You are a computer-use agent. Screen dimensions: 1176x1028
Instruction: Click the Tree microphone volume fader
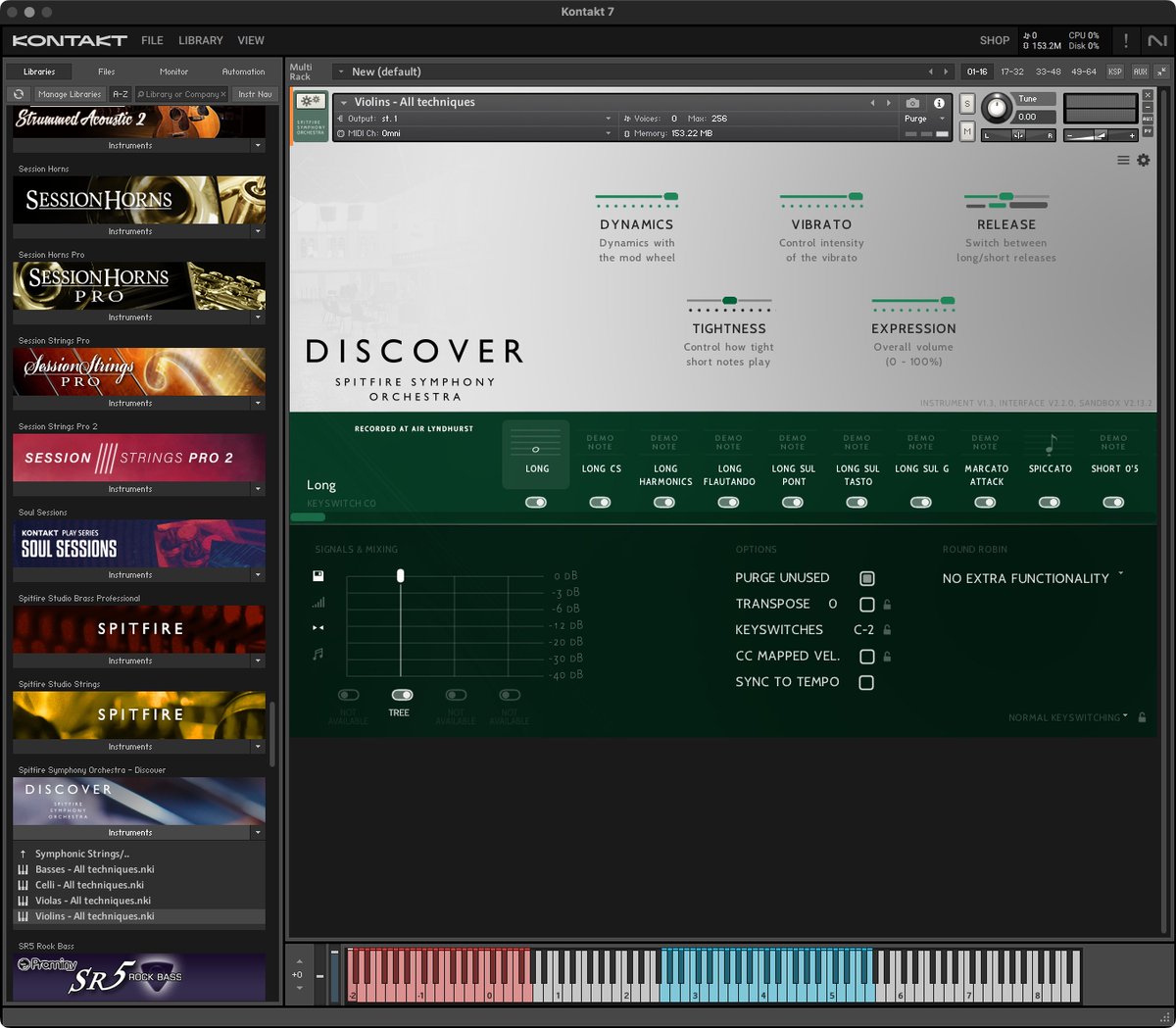[x=400, y=575]
